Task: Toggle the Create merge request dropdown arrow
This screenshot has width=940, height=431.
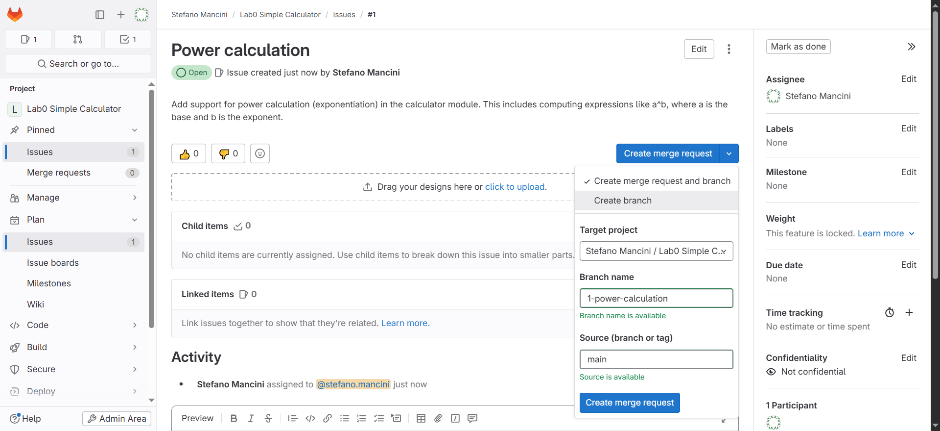Action: click(x=729, y=153)
